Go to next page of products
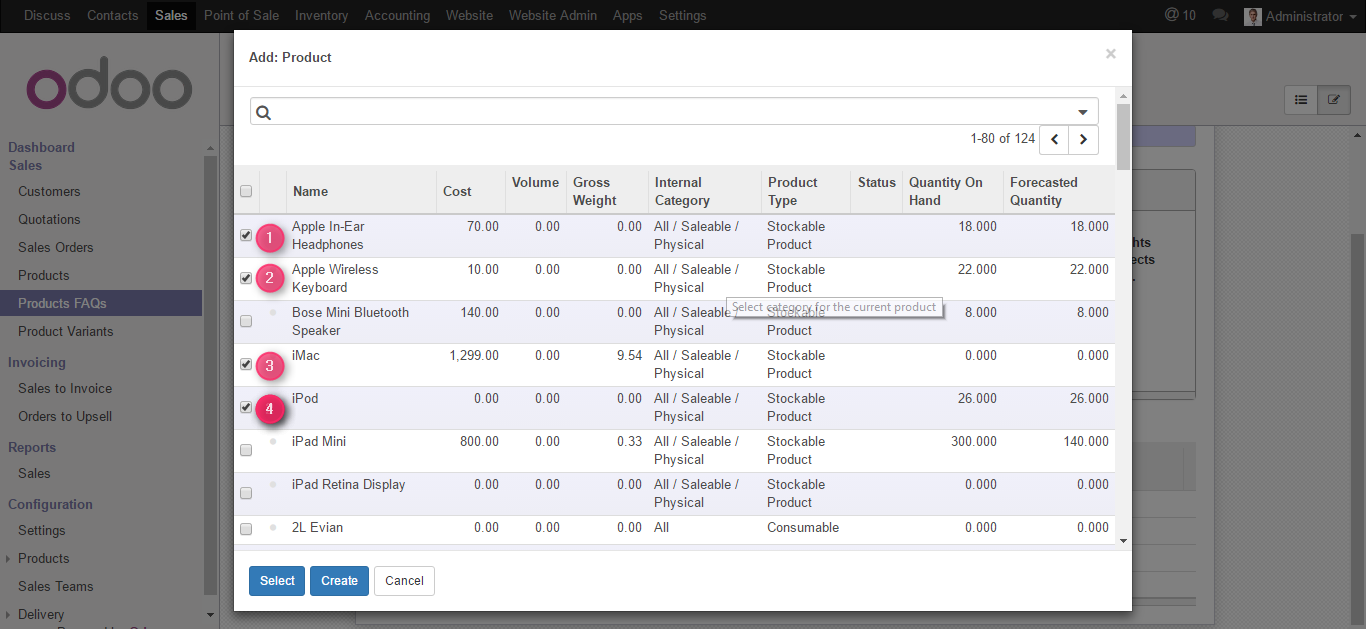Image resolution: width=1366 pixels, height=629 pixels. point(1083,140)
